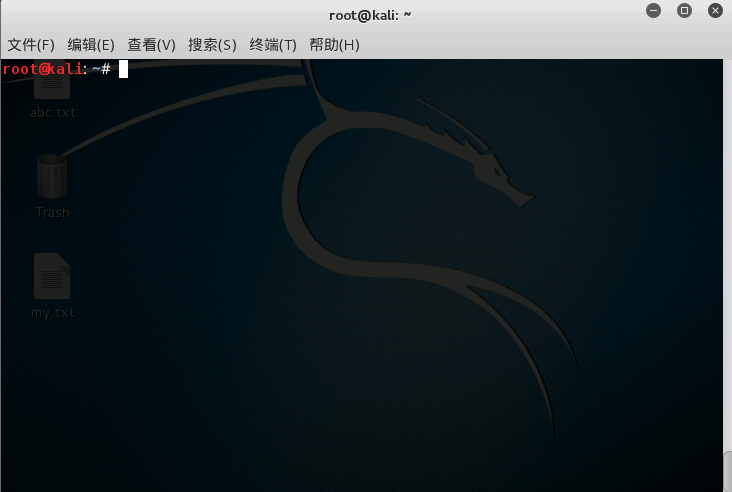Select the Trash can icon
Screen dimensions: 732x492
pos(52,177)
